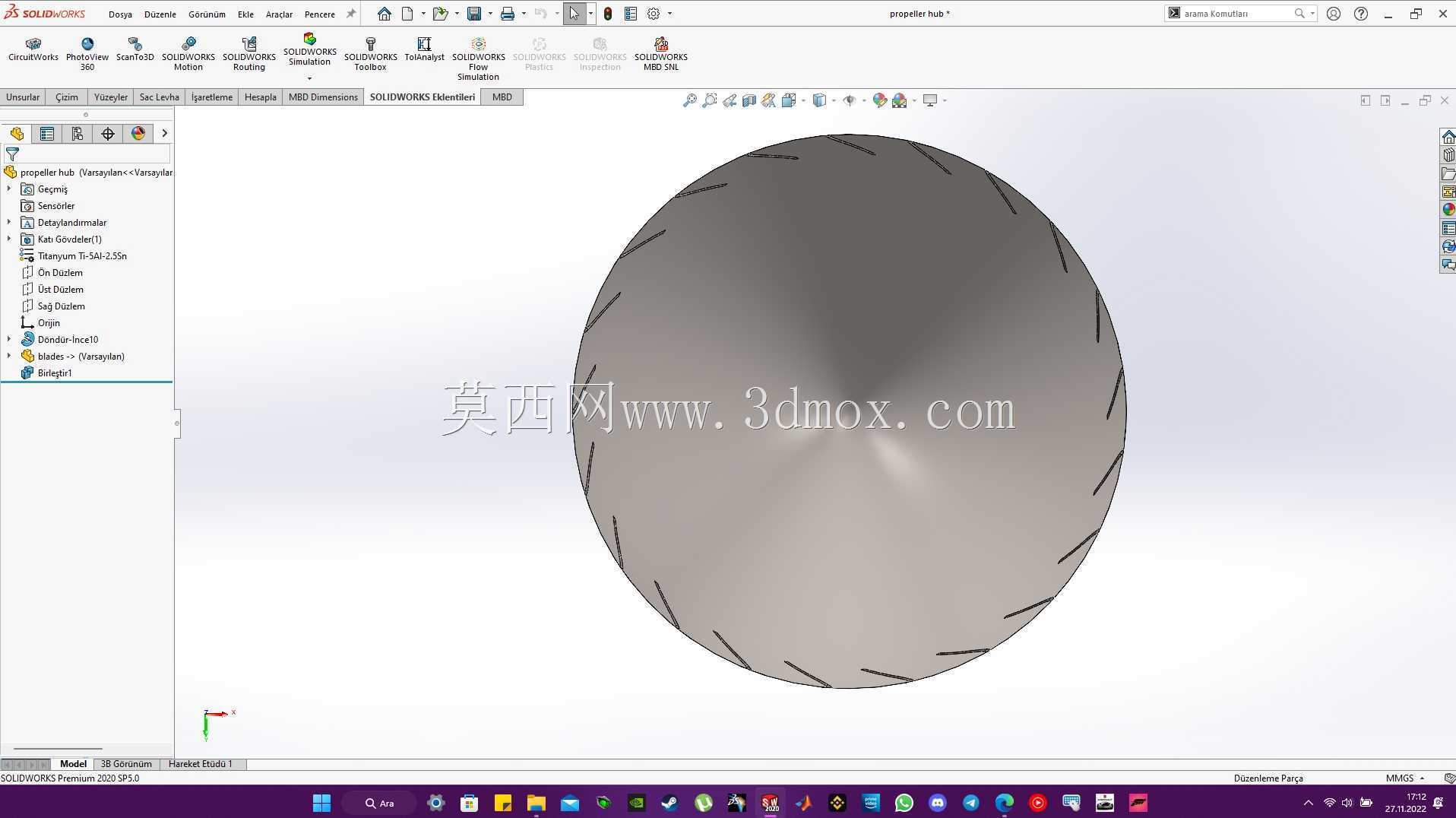
Task: Open the Hareket Etüdü 1 tab
Action: (x=201, y=764)
